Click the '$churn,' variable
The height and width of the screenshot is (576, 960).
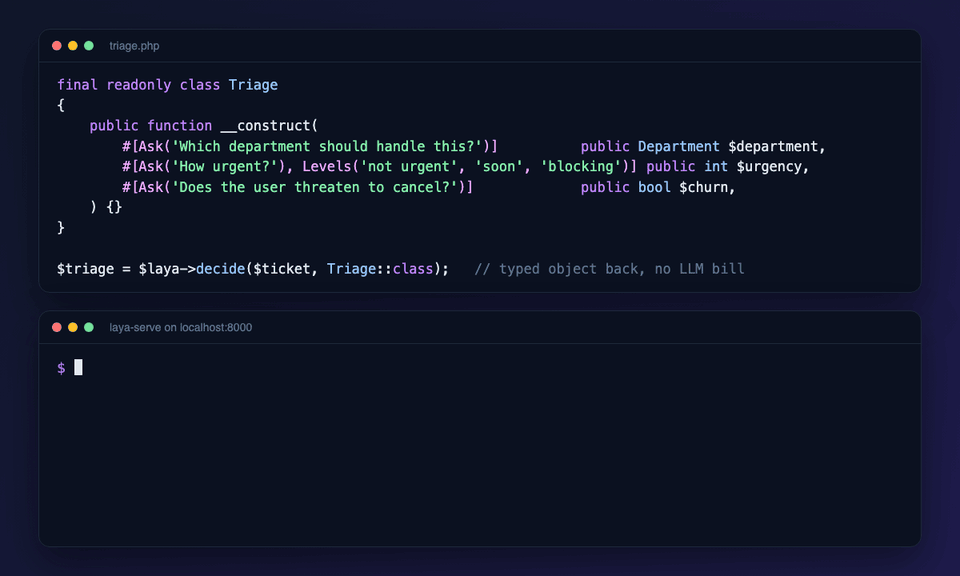(707, 187)
